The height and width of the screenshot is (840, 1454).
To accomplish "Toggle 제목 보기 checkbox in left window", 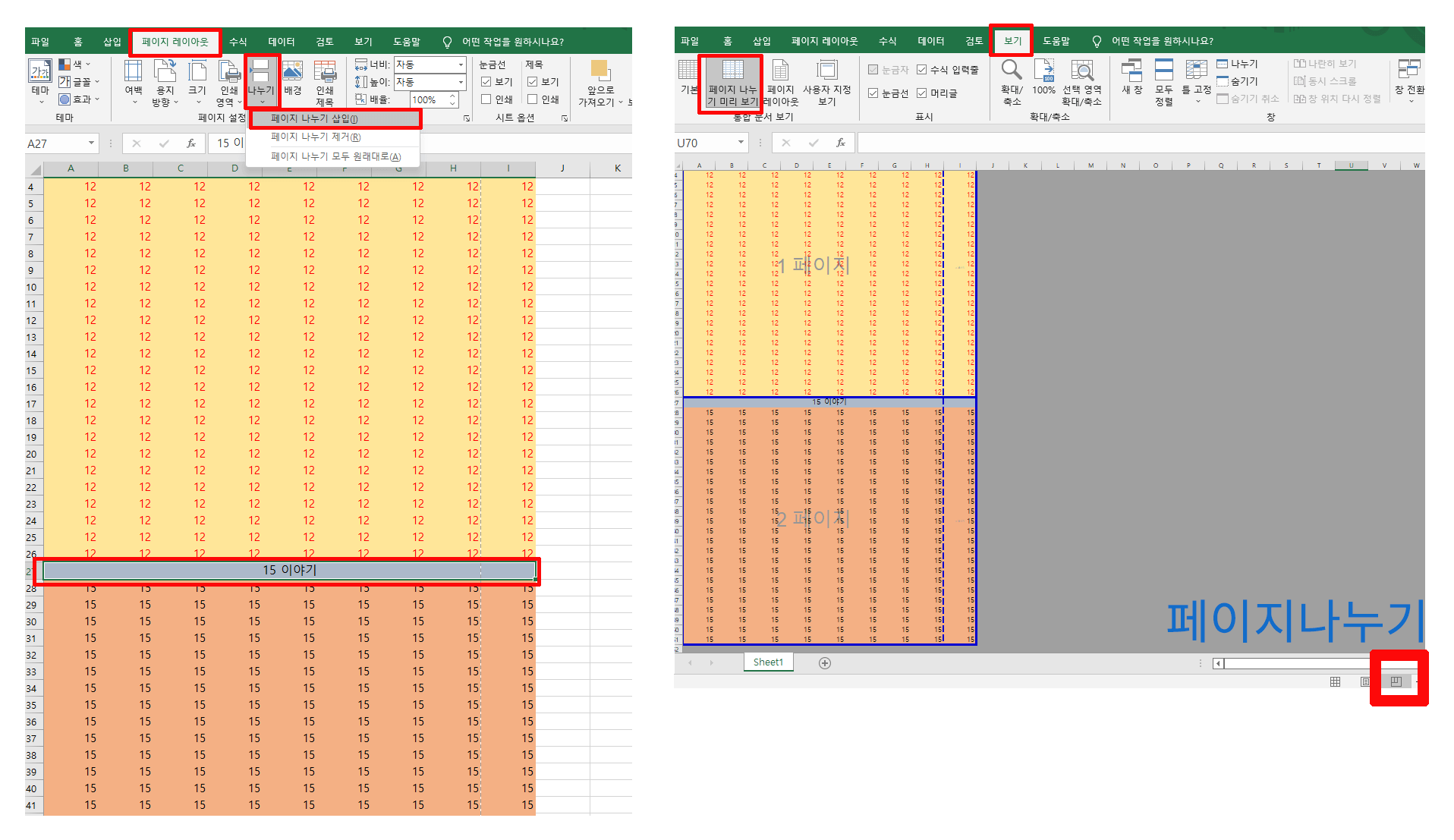I will pos(533,82).
